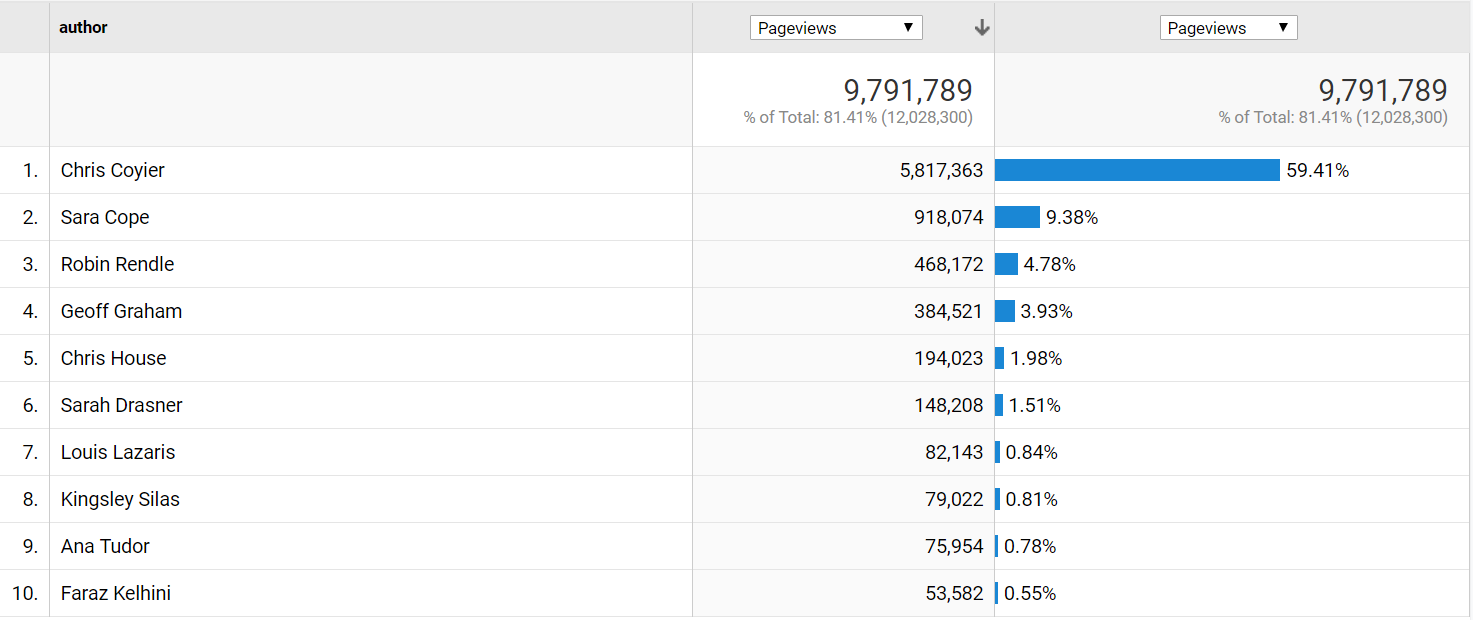Select the Kingsley Silas author name
The width and height of the screenshot is (1473, 620).
pyautogui.click(x=120, y=499)
